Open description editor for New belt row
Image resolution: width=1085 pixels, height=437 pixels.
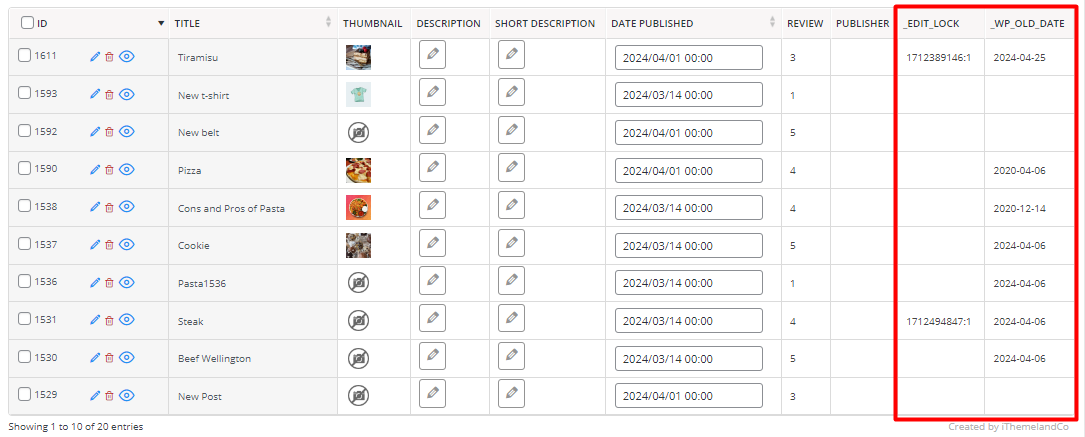point(432,130)
